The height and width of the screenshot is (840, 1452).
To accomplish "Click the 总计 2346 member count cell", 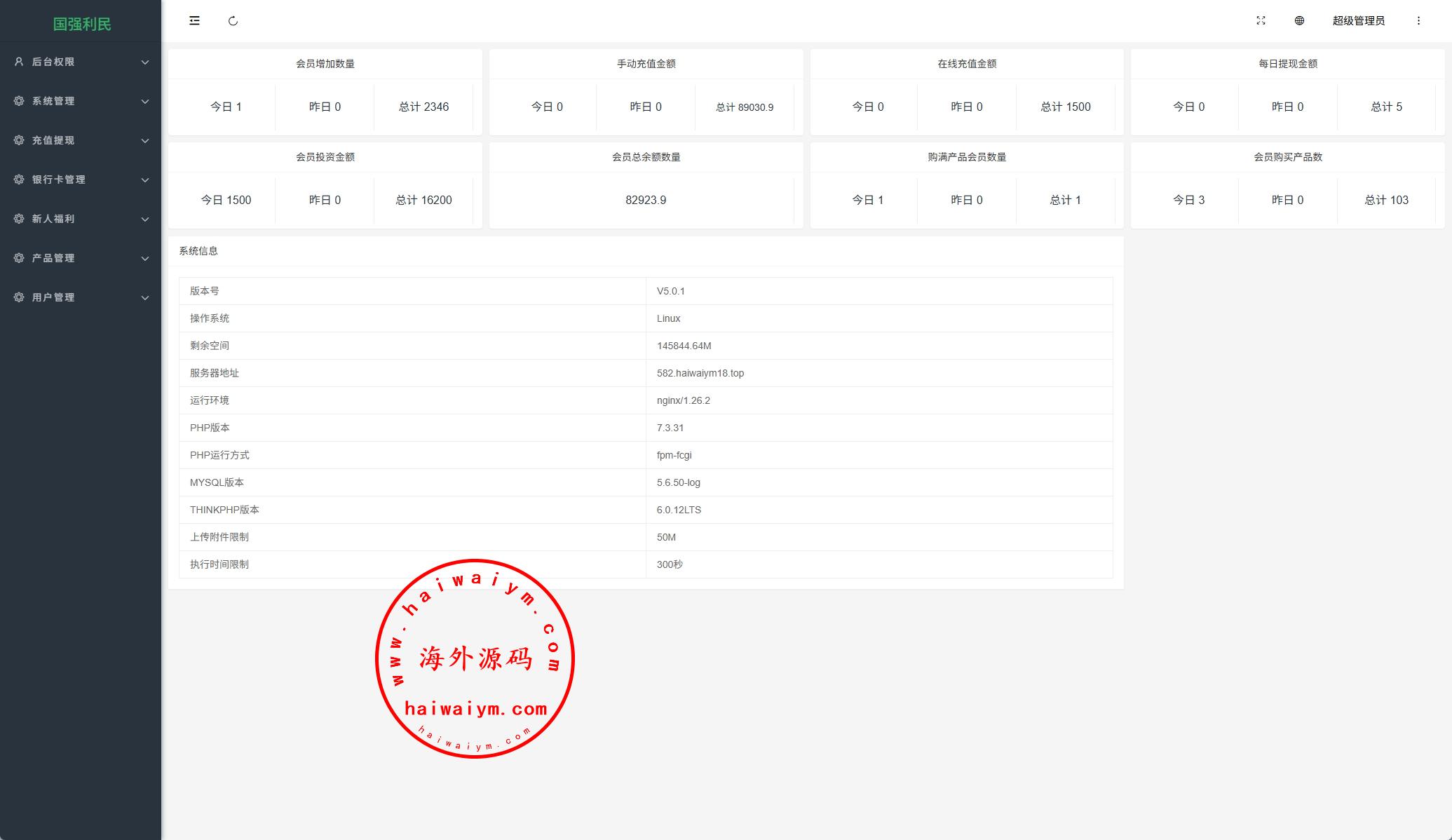I will point(423,107).
